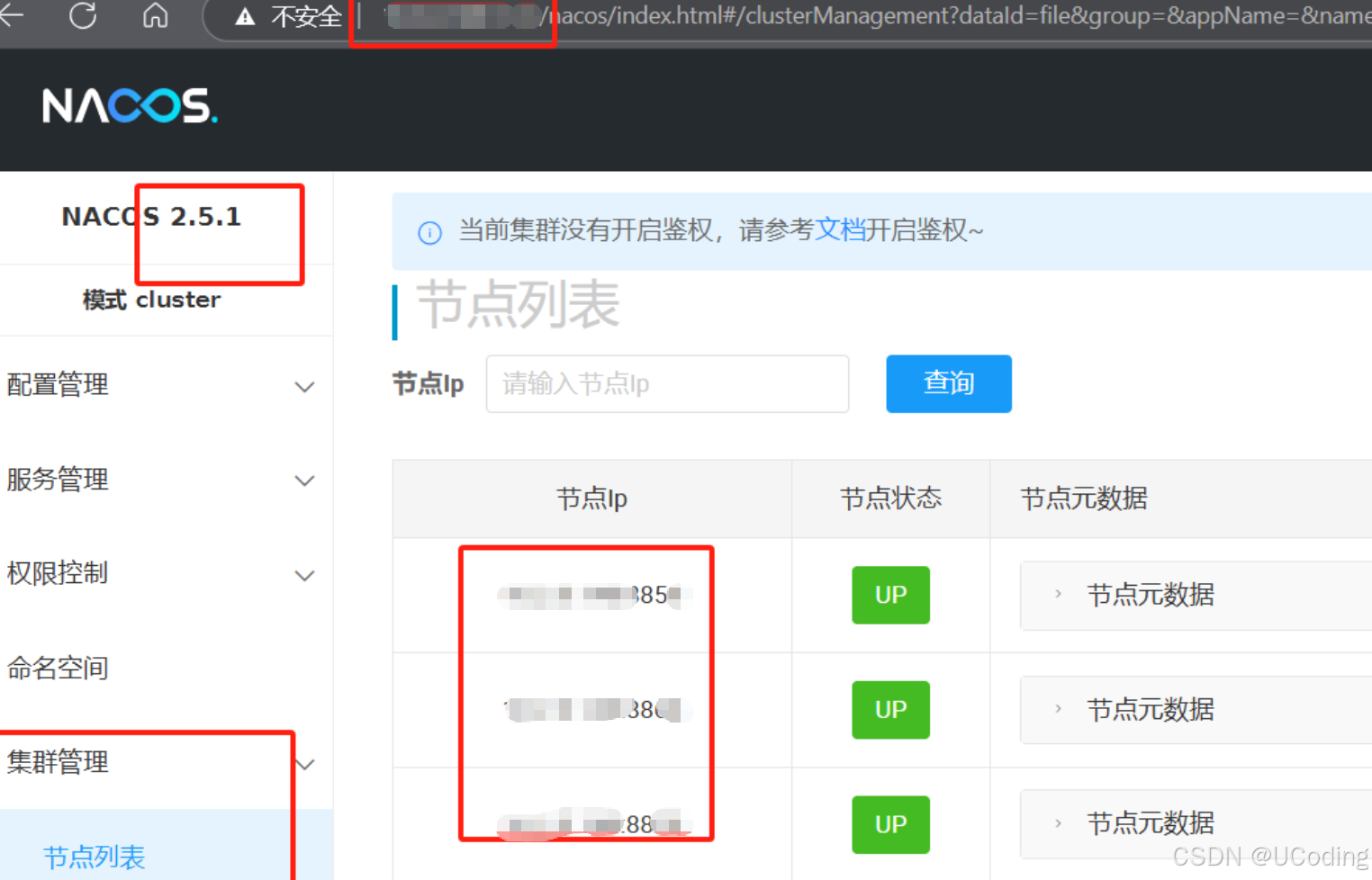Viewport: 1372px width, 880px height.
Task: Click the 不安全 security label
Action: click(306, 17)
